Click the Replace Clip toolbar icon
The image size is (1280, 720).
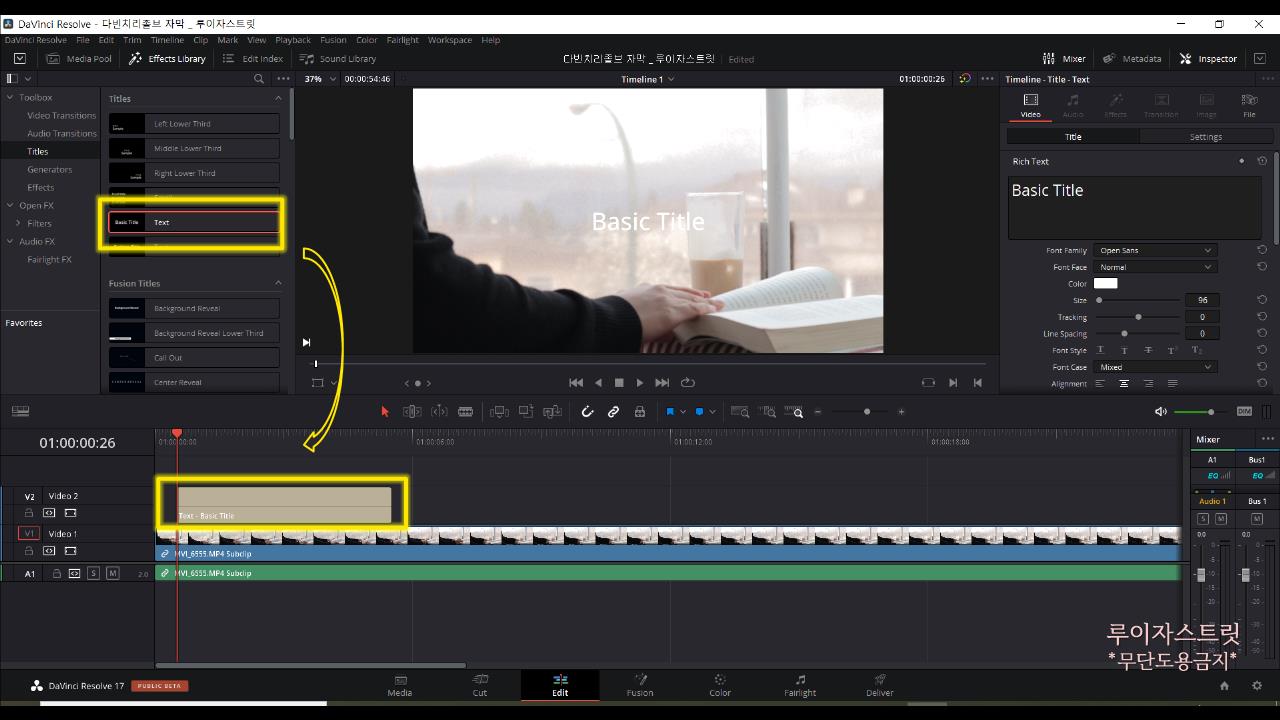(x=552, y=411)
